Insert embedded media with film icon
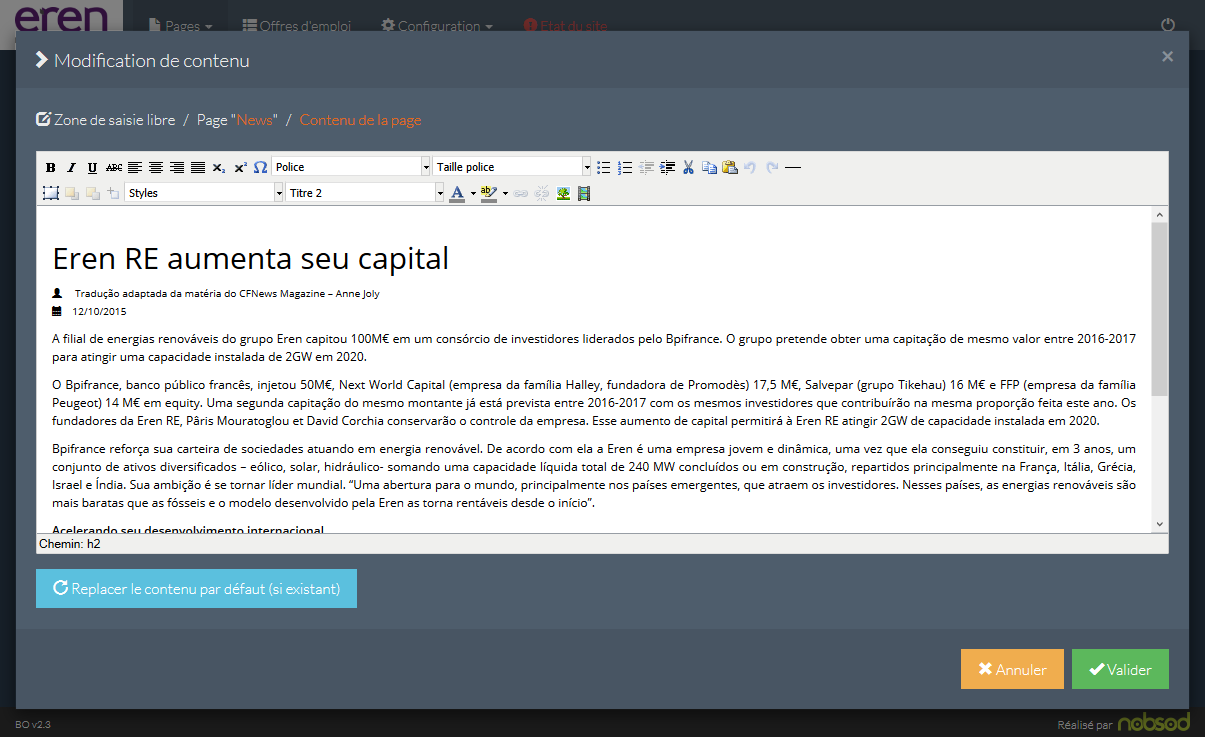This screenshot has width=1205, height=737. coord(584,193)
